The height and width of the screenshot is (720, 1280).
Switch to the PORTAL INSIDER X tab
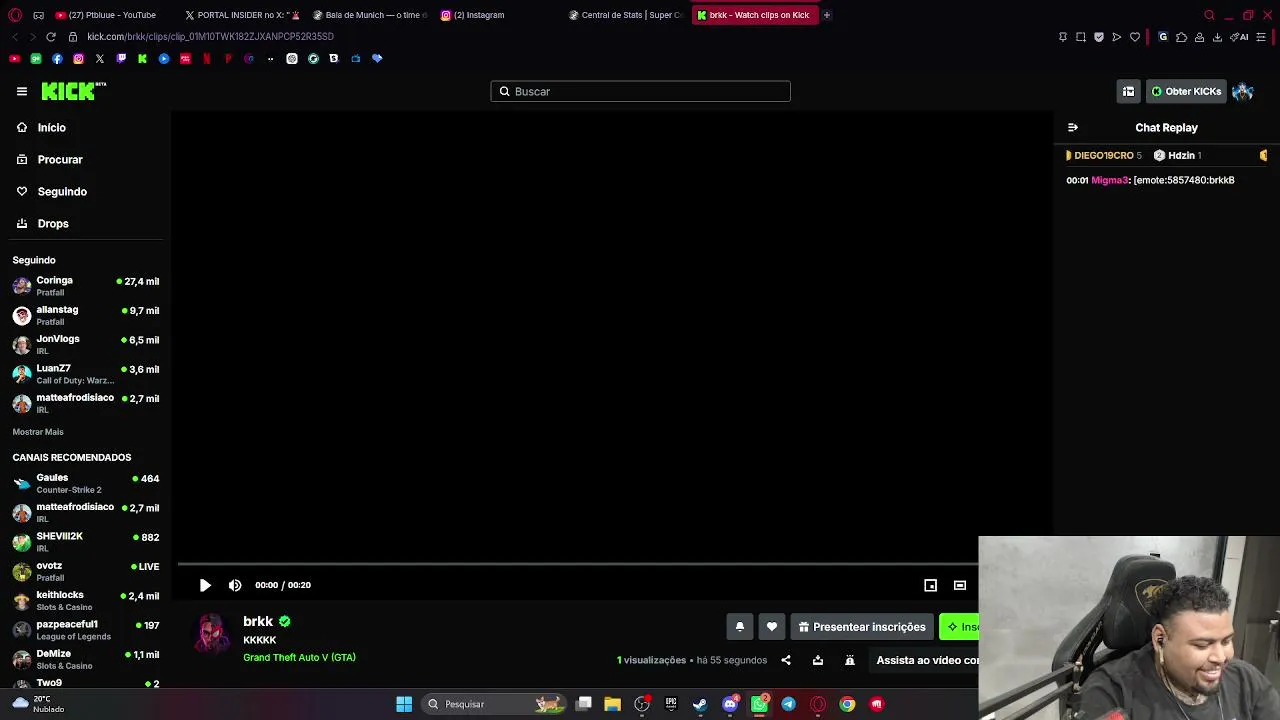pyautogui.click(x=243, y=15)
